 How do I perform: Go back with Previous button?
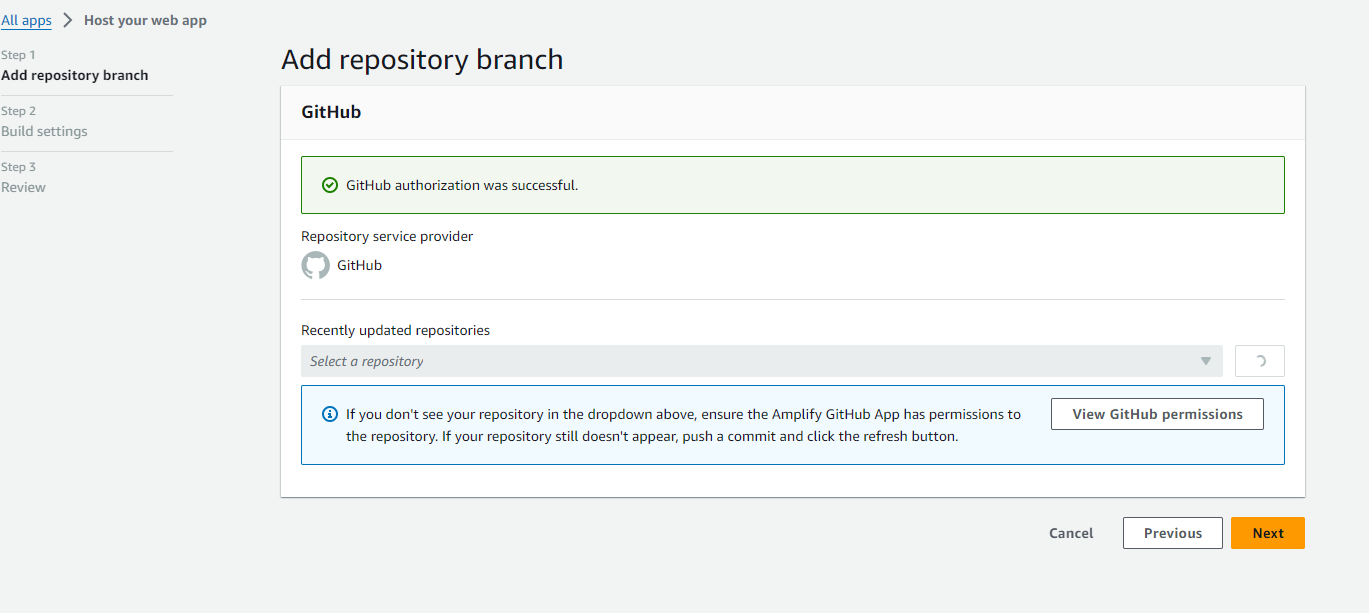(1173, 533)
